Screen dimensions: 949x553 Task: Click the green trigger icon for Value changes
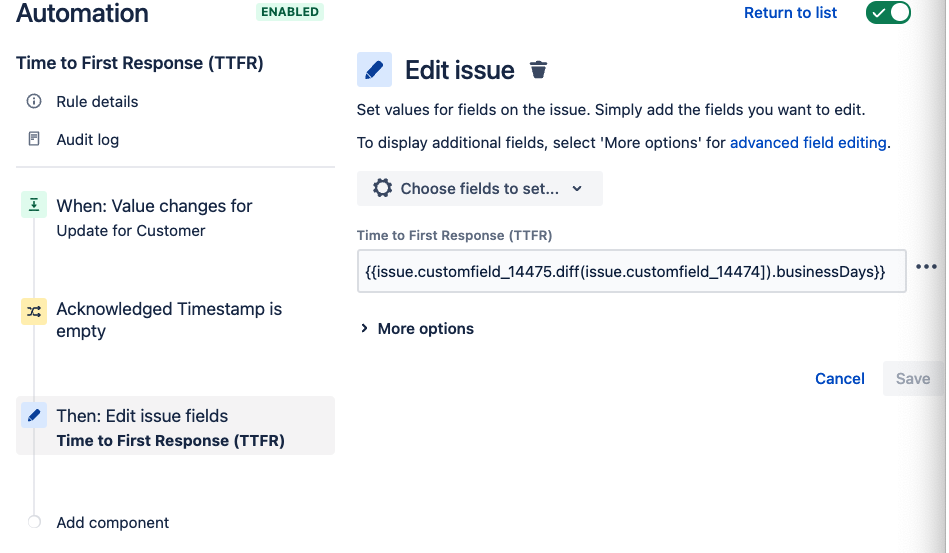click(34, 205)
